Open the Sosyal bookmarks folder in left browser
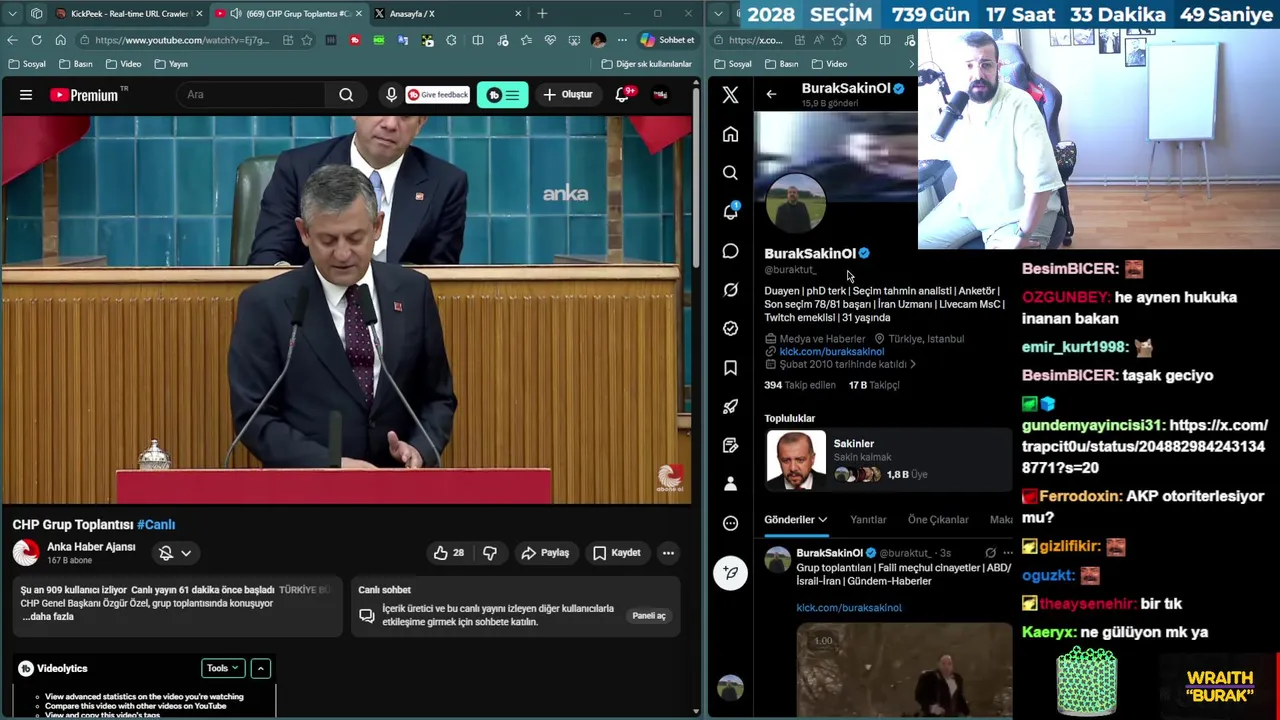 pyautogui.click(x=27, y=64)
